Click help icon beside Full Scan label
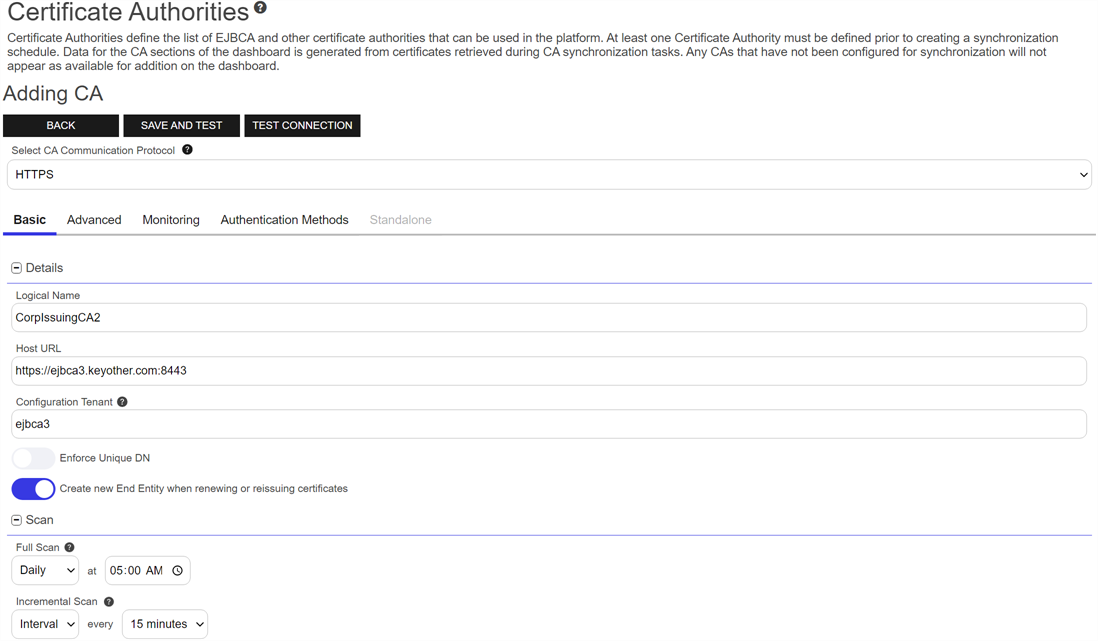 69,548
